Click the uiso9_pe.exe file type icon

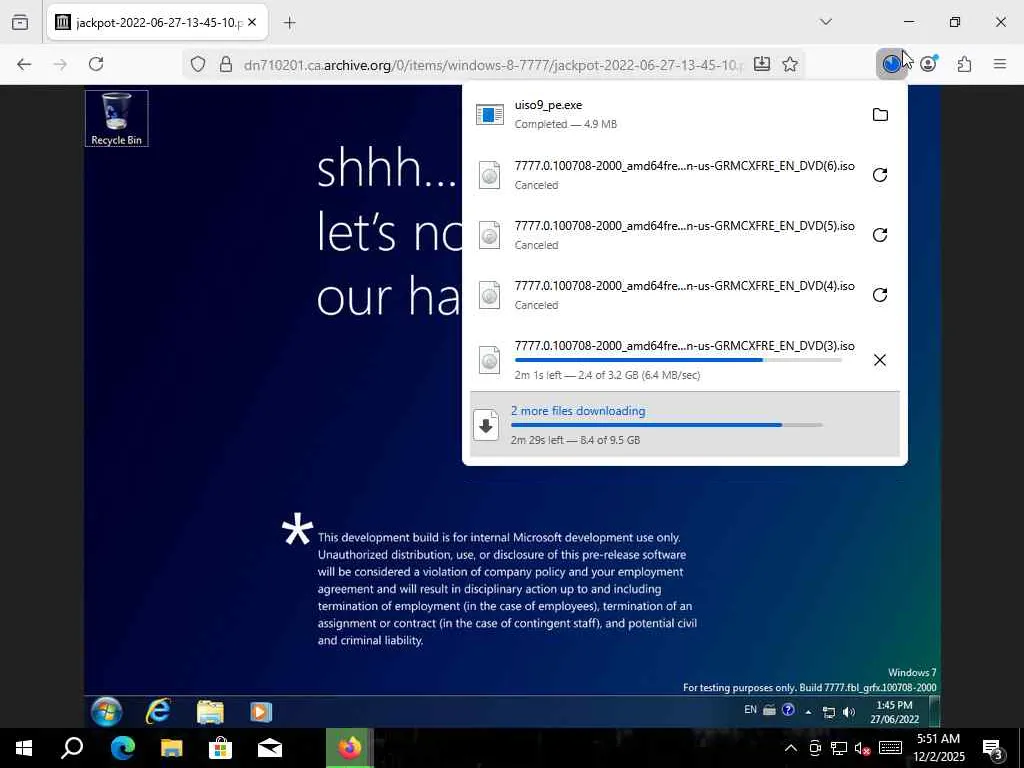click(x=490, y=115)
